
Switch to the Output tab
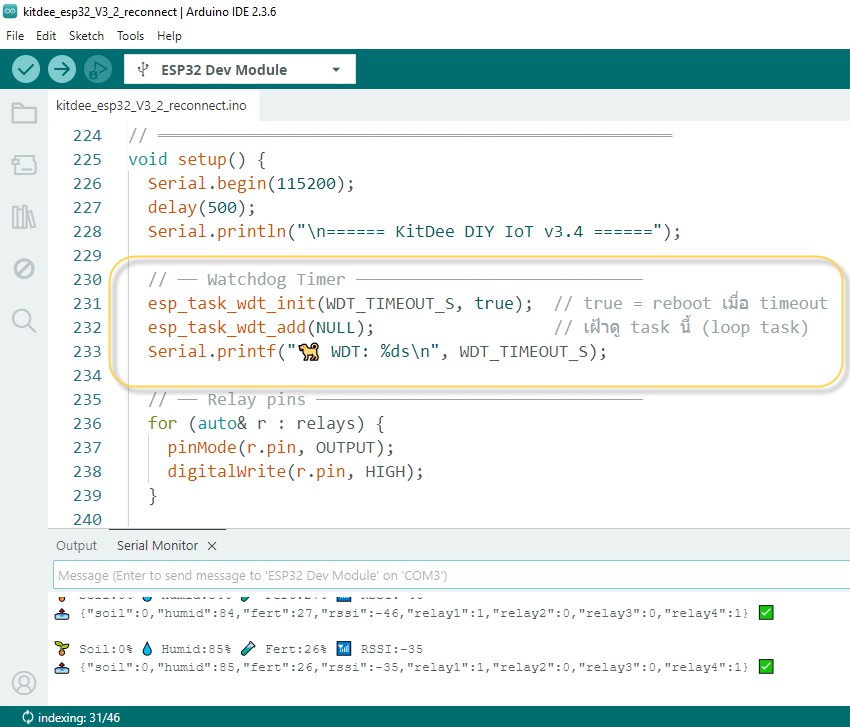click(x=77, y=545)
